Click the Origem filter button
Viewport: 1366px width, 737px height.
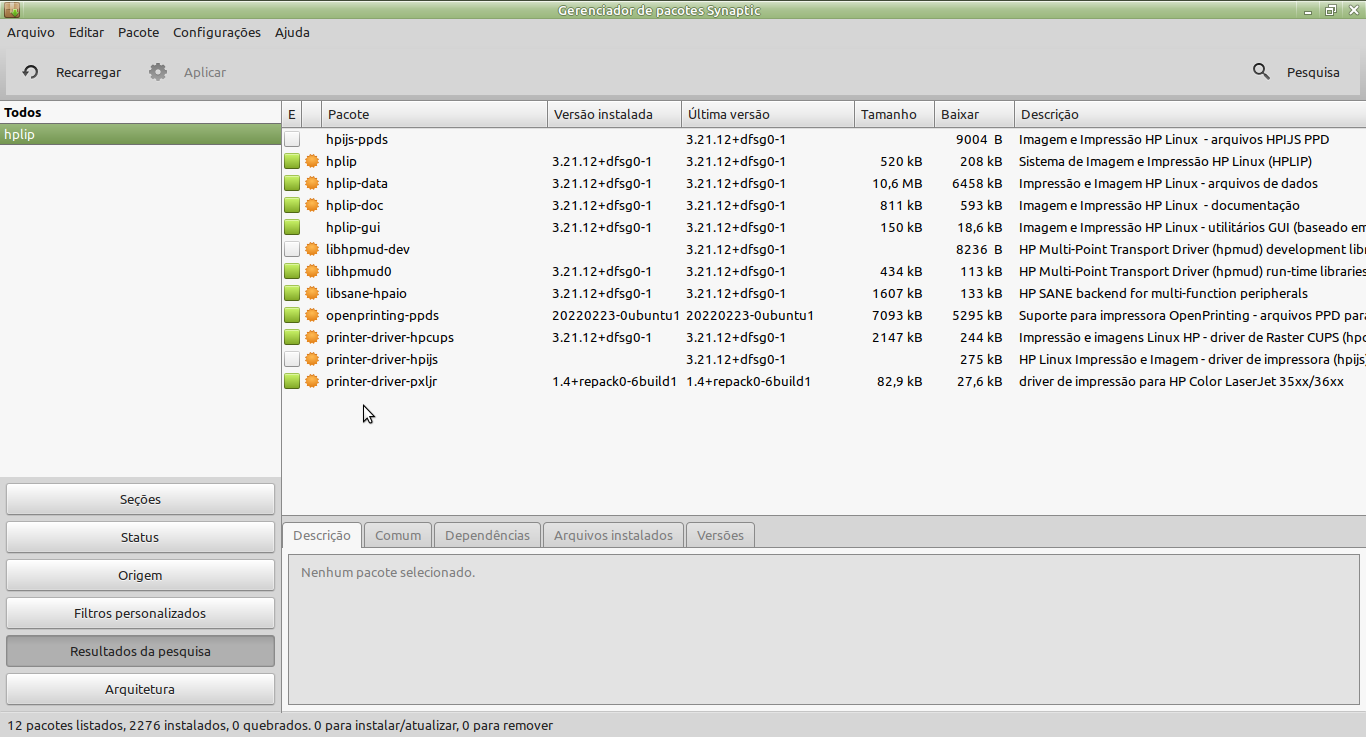pyautogui.click(x=140, y=575)
